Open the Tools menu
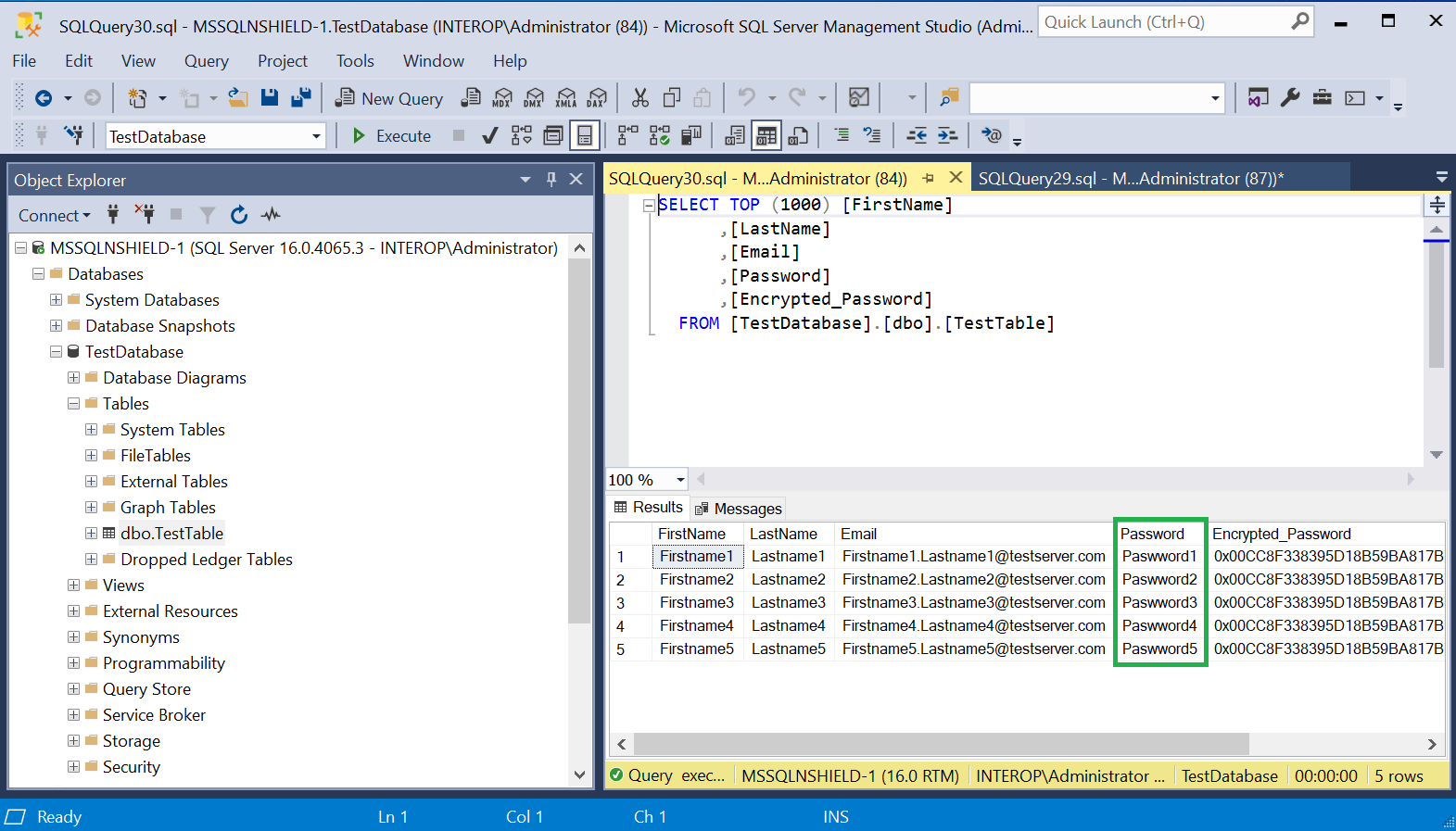 tap(355, 61)
